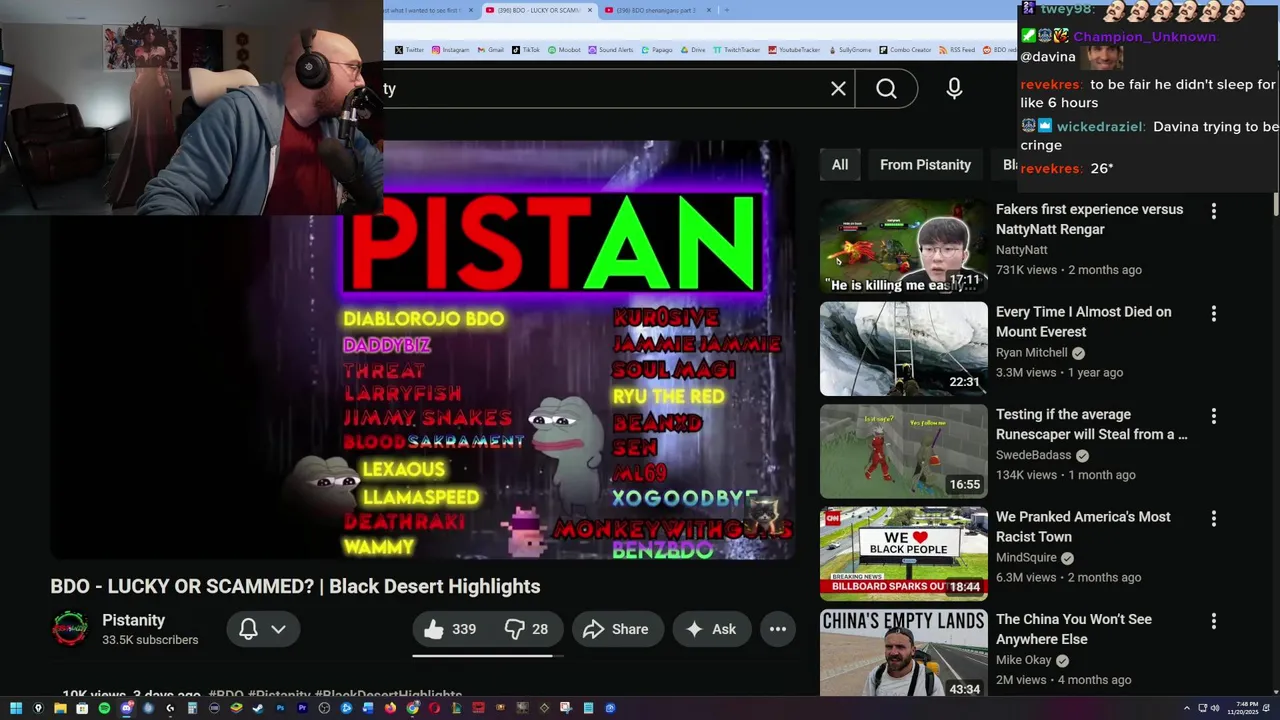1280x720 pixels.
Task: Switch to BDO shenanigans part 3 tab
Action: 655,10
